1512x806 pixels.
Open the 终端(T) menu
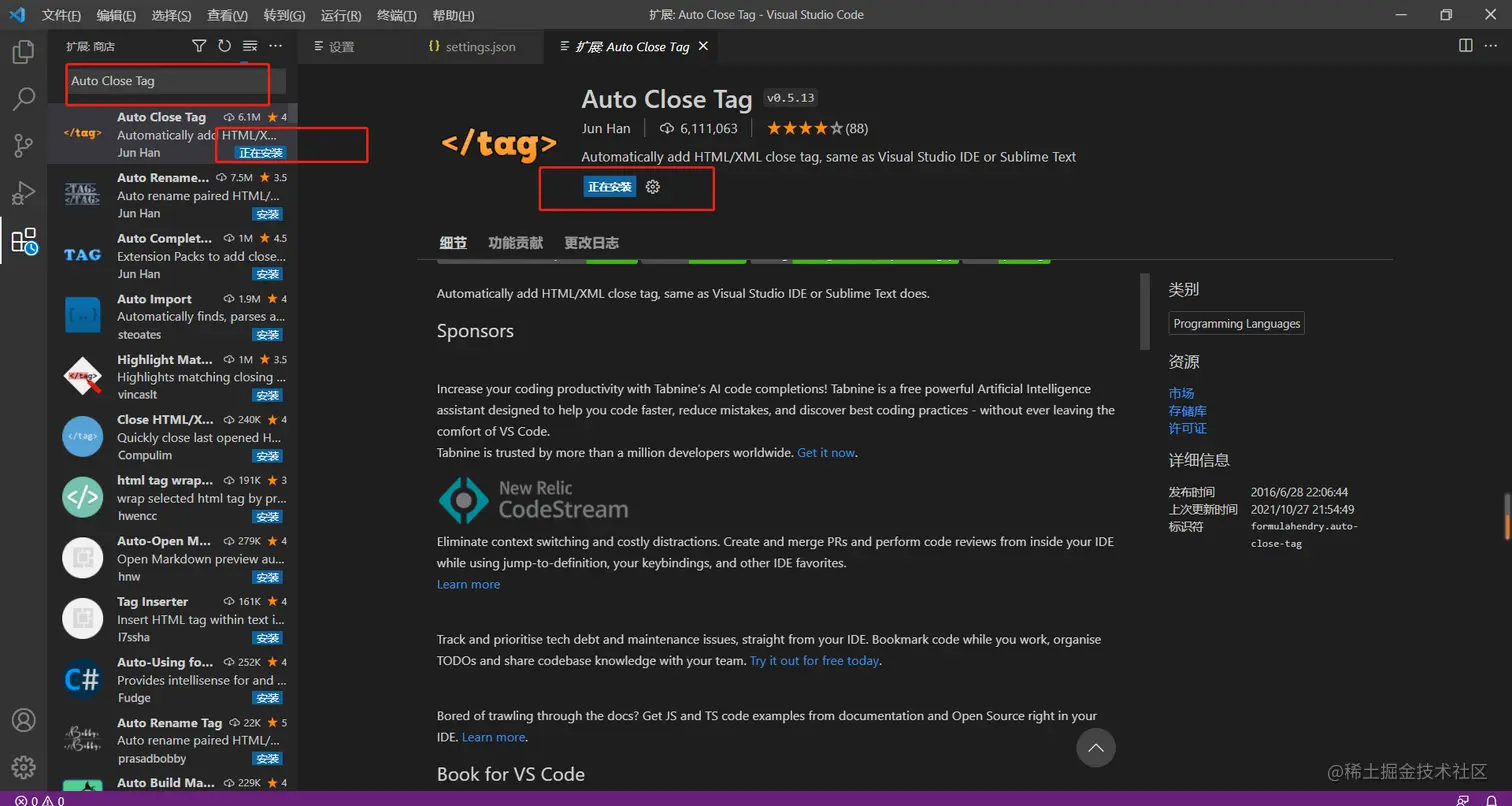[397, 15]
